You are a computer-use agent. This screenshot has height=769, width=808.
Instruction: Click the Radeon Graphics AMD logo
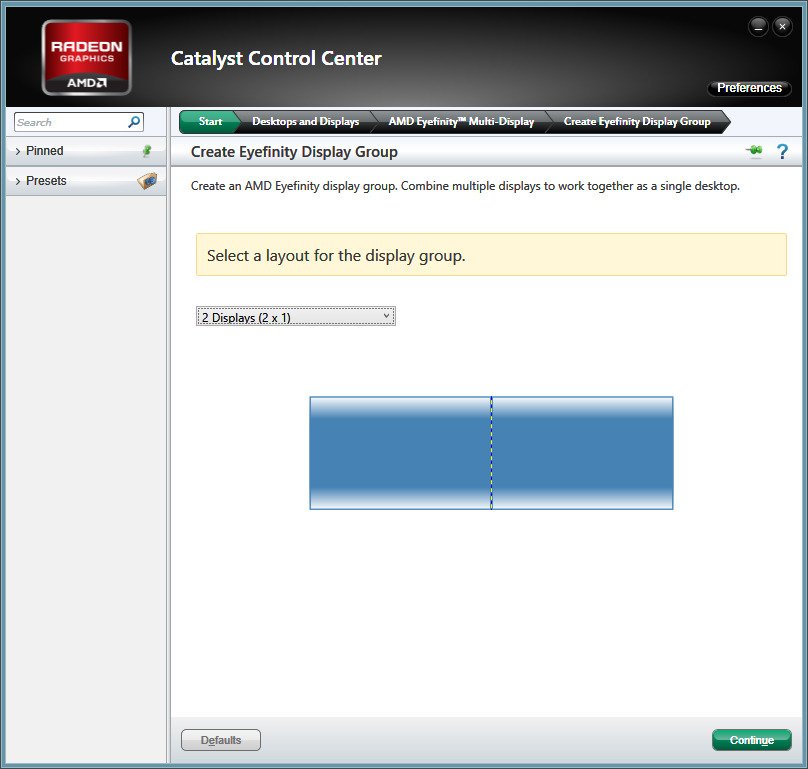click(x=86, y=57)
